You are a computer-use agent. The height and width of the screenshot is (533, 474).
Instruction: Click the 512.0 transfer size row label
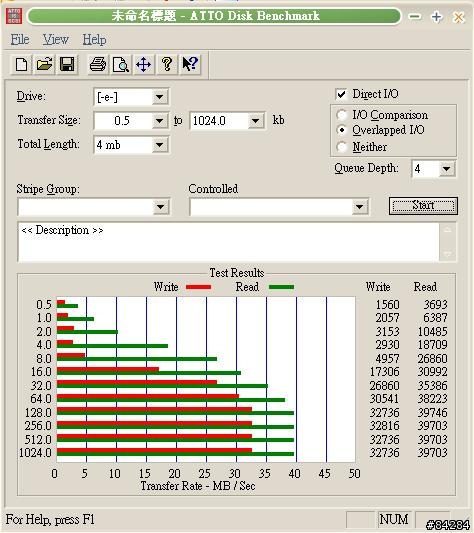pyautogui.click(x=38, y=440)
